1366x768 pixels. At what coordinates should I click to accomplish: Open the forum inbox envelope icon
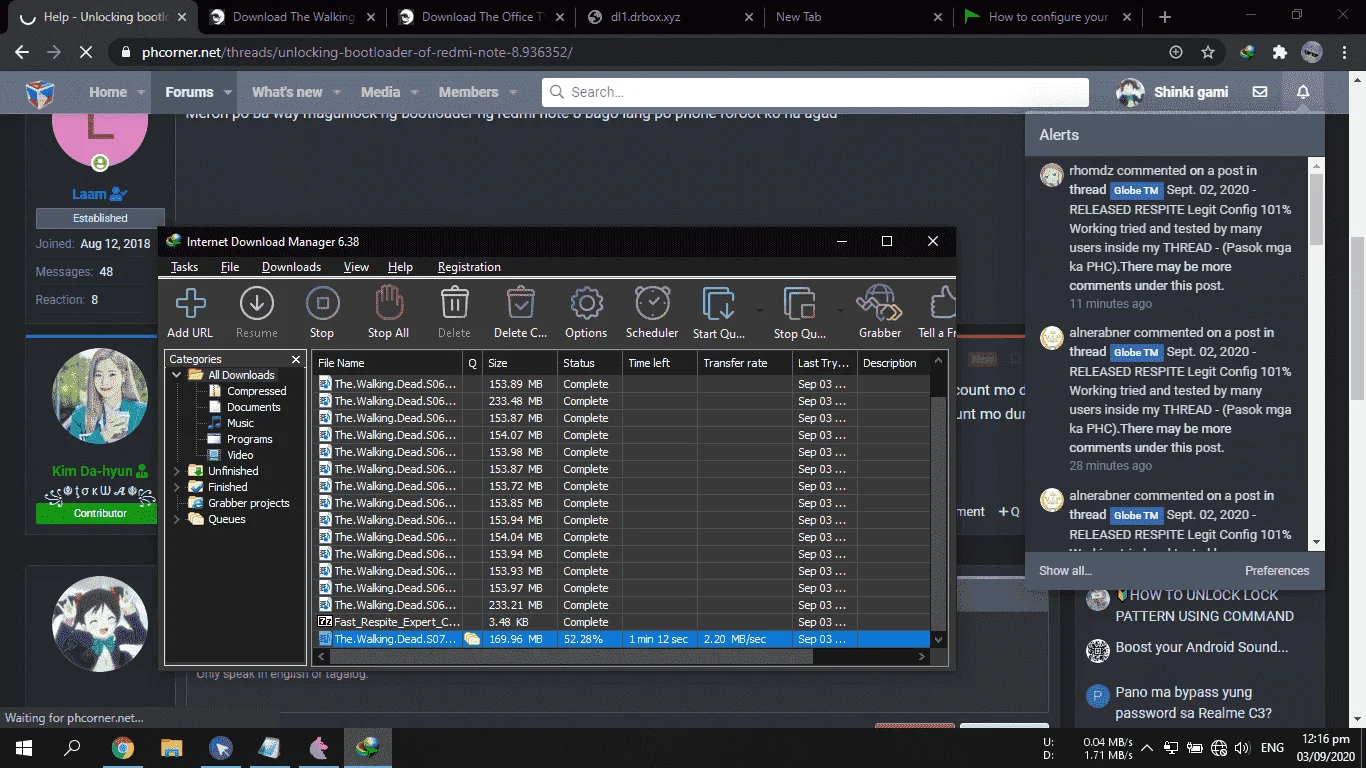click(x=1260, y=92)
